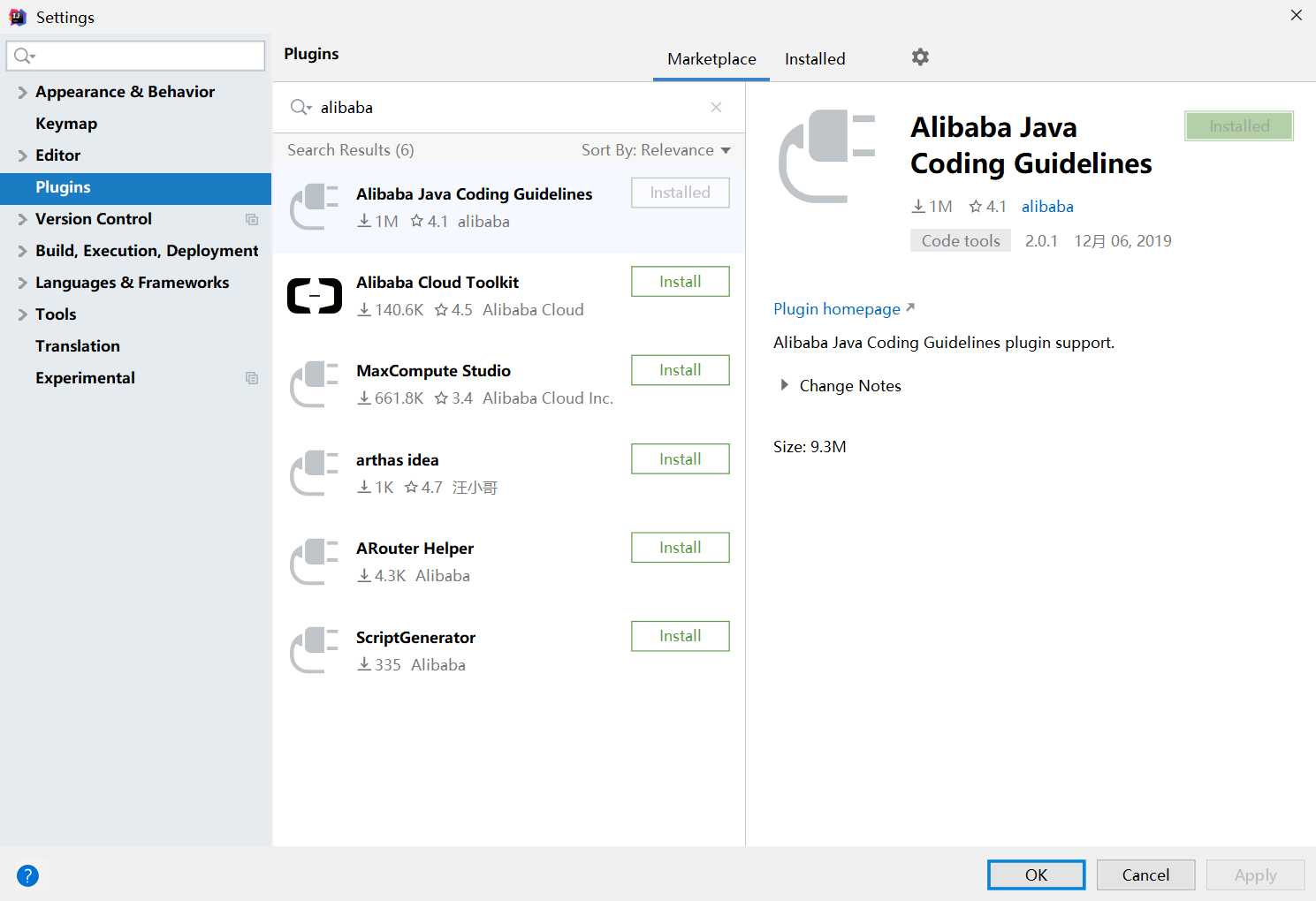This screenshot has width=1316, height=901.
Task: Expand the Tools settings node
Action: [x=22, y=314]
